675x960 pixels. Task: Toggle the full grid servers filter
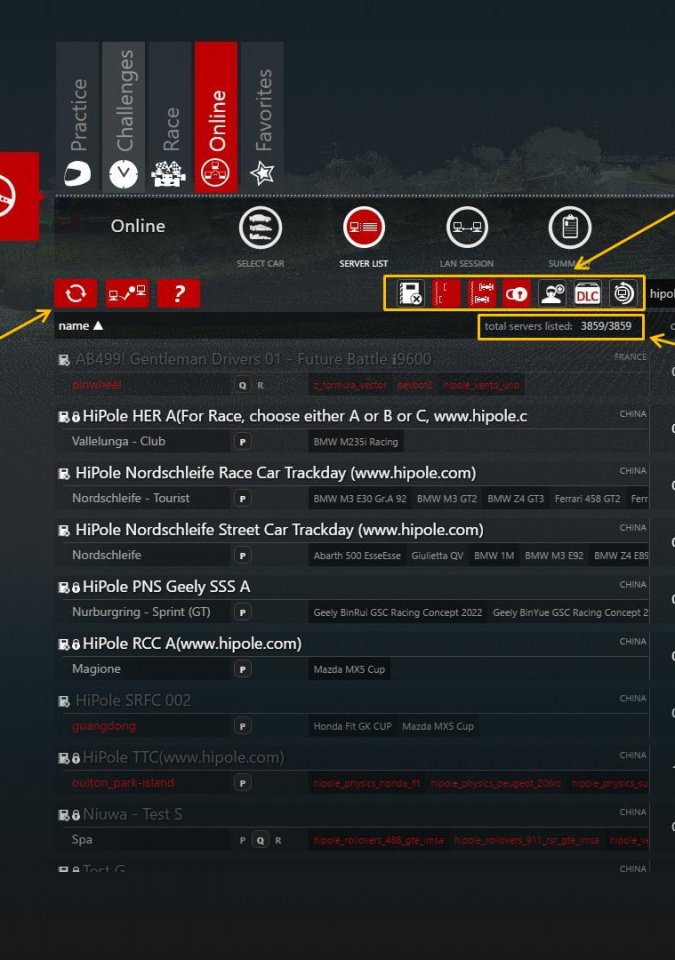[x=481, y=293]
